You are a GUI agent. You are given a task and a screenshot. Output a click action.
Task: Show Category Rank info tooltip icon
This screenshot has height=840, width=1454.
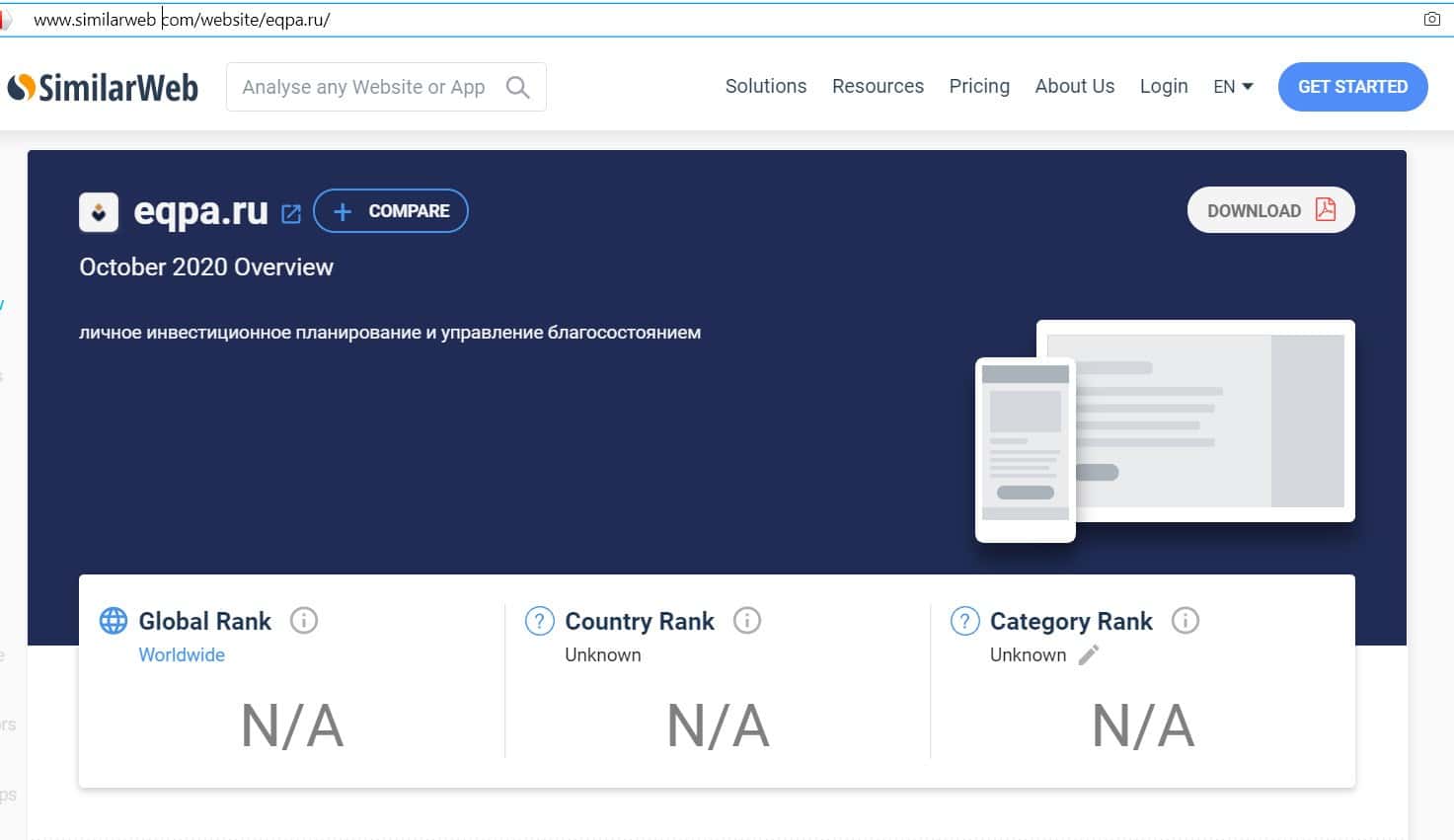click(x=1185, y=621)
